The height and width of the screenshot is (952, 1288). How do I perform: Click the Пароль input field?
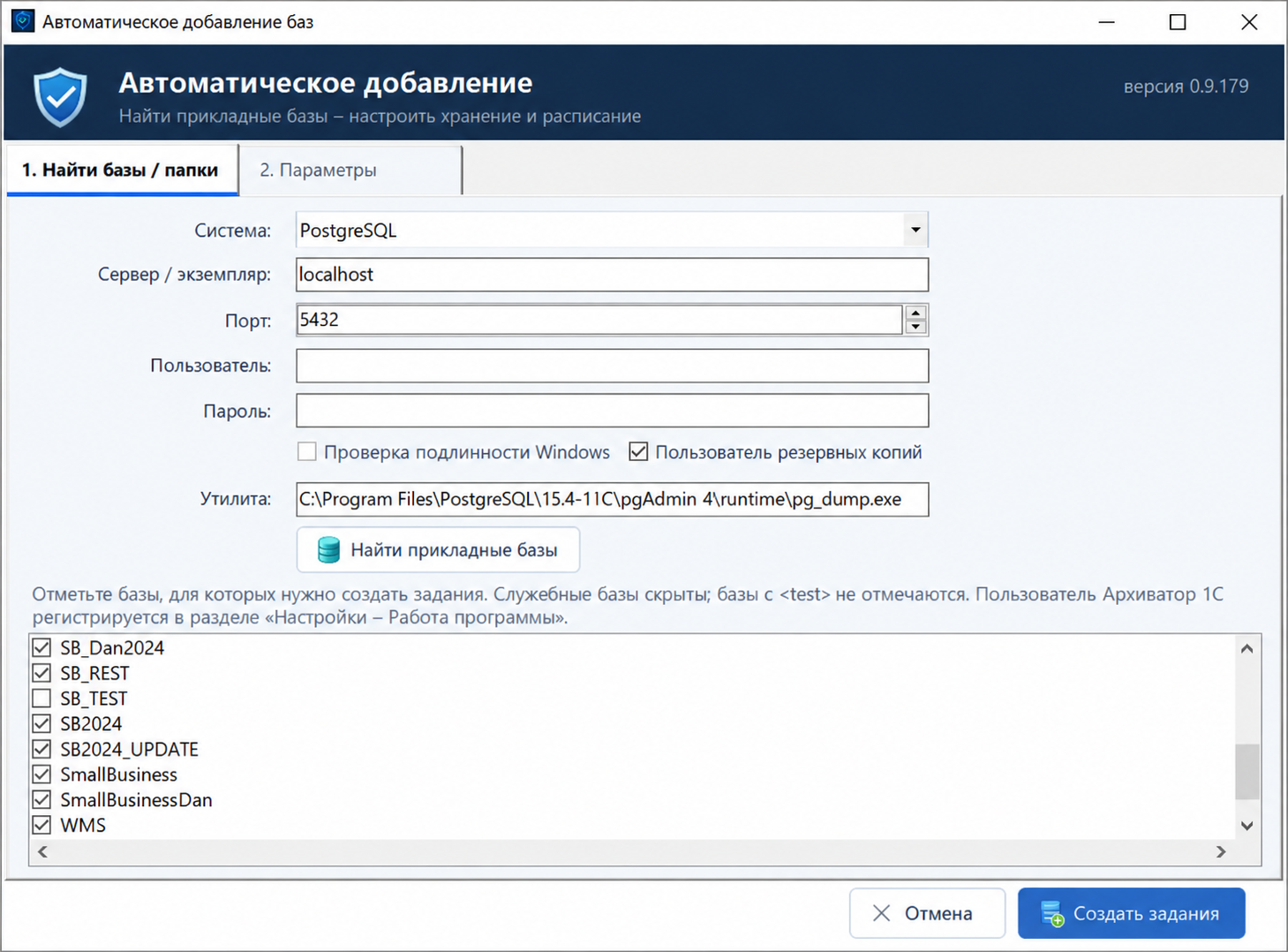612,411
